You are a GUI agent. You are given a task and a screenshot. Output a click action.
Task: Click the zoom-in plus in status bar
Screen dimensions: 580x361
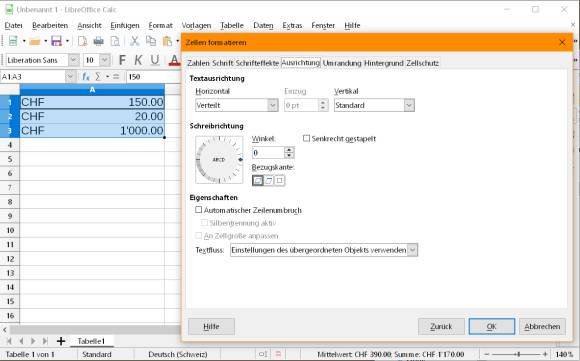coord(545,354)
